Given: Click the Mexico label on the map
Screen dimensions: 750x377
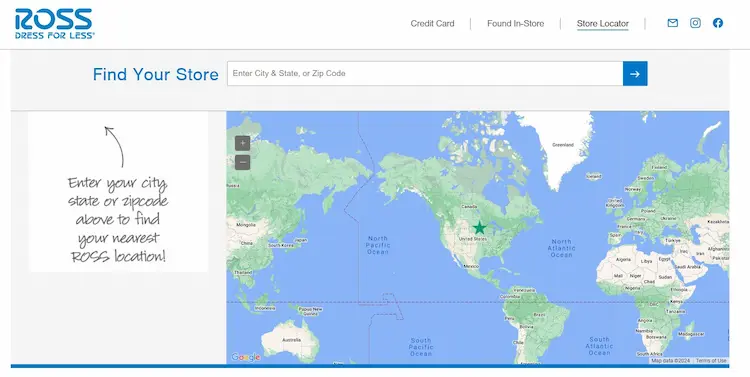Looking at the screenshot, I should pos(472,266).
